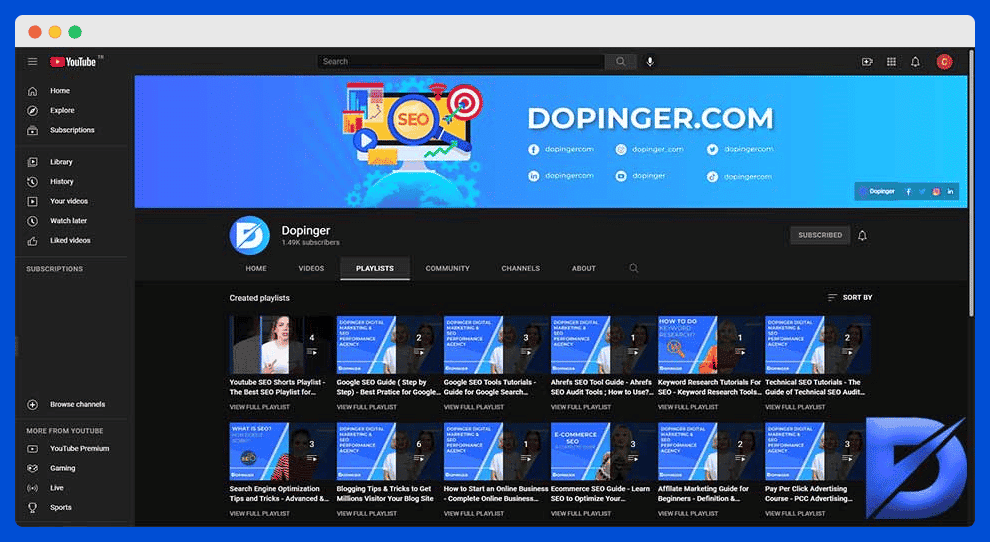Click the YouTube logo
The height and width of the screenshot is (542, 990).
[x=73, y=62]
